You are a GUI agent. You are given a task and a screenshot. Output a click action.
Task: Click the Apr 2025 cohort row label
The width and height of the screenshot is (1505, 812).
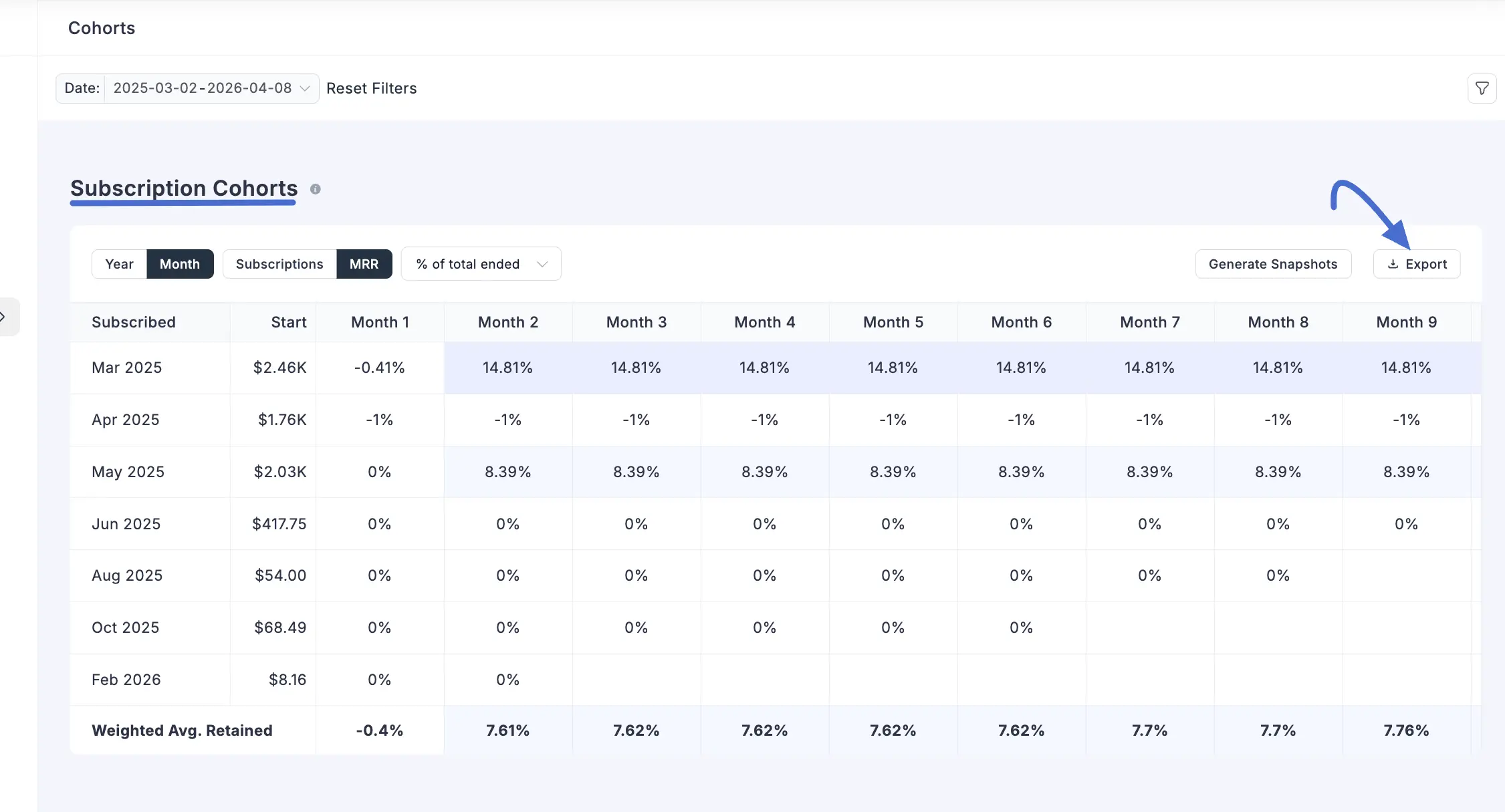click(126, 420)
